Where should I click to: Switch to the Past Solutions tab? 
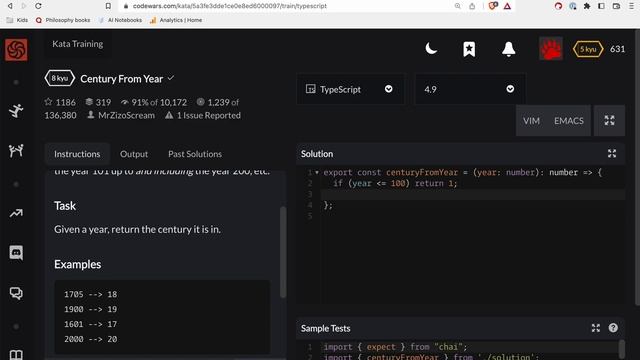(x=195, y=154)
